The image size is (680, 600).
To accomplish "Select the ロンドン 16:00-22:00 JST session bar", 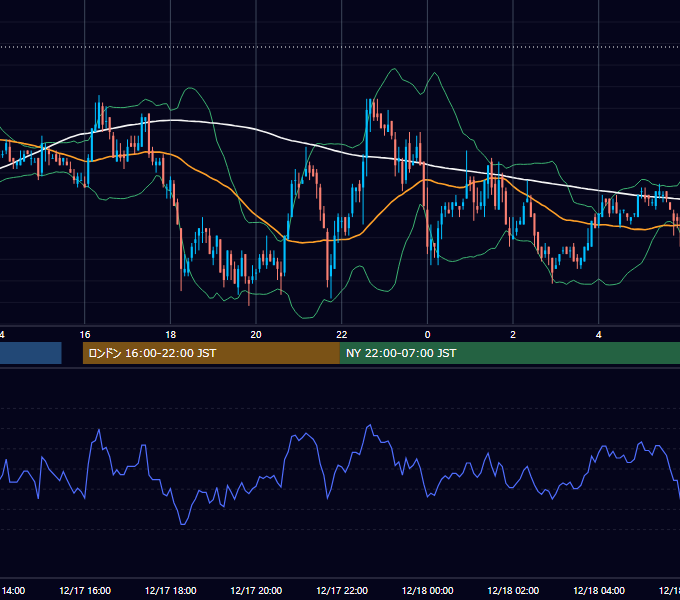I will click(x=211, y=353).
